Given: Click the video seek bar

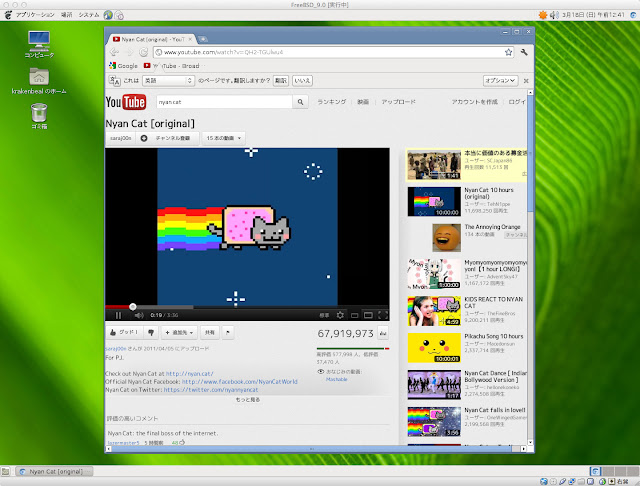Looking at the screenshot, I should pyautogui.click(x=247, y=307).
